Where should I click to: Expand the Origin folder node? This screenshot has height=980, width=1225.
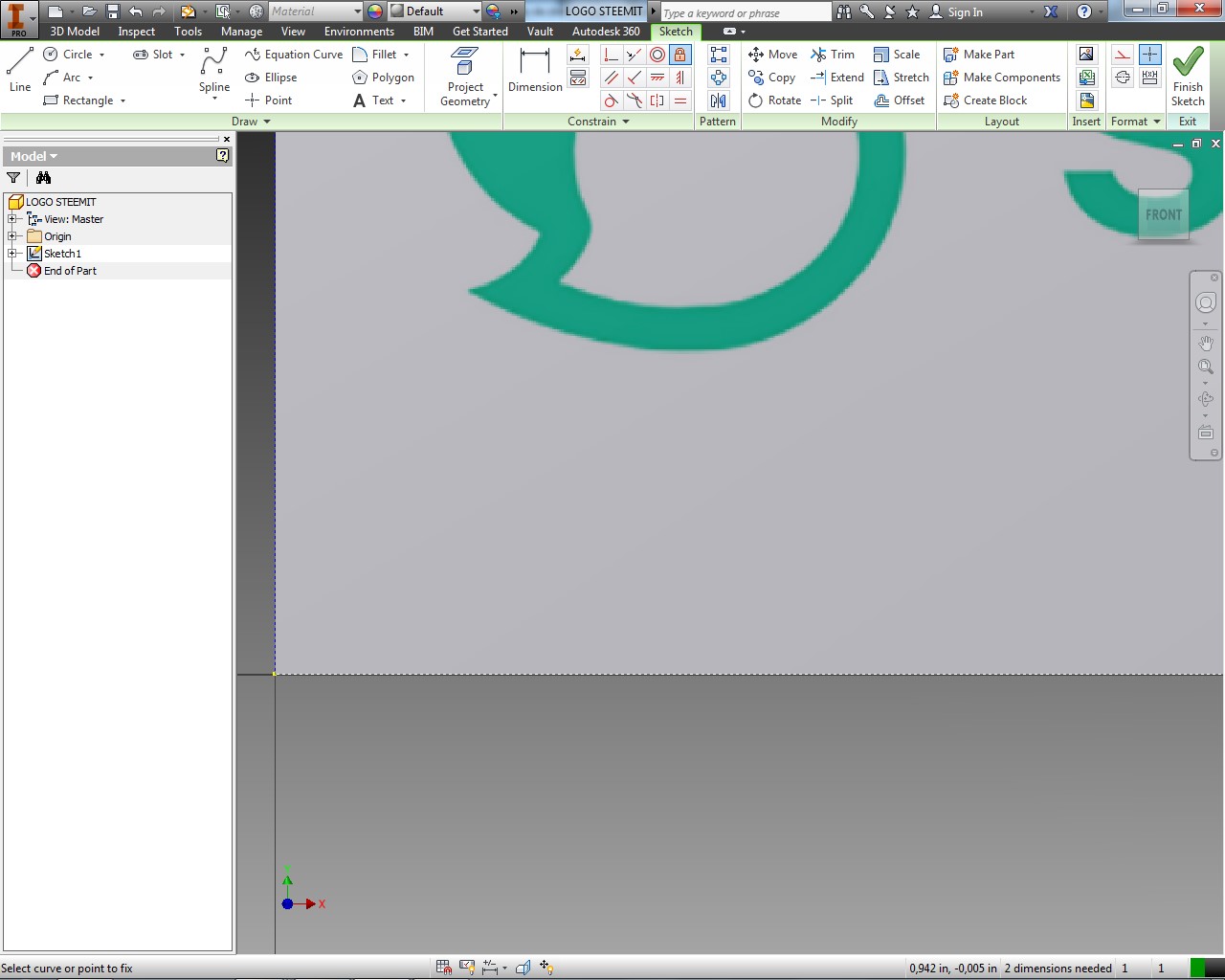pyautogui.click(x=12, y=236)
